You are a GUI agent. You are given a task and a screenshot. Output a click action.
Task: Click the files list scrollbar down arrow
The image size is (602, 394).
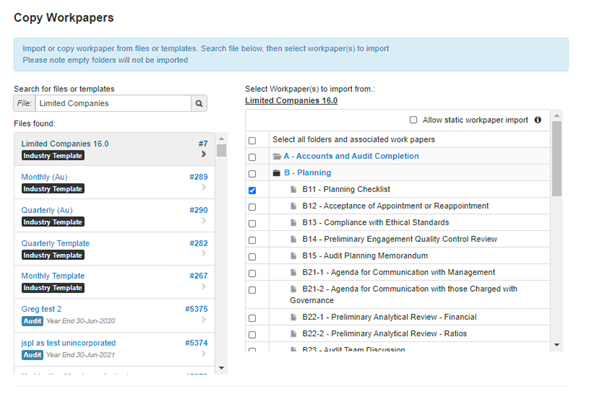(x=222, y=368)
